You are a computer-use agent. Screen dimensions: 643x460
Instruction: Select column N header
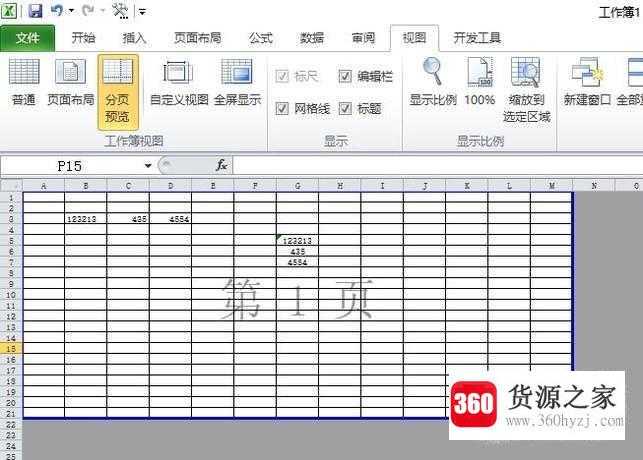click(x=594, y=186)
